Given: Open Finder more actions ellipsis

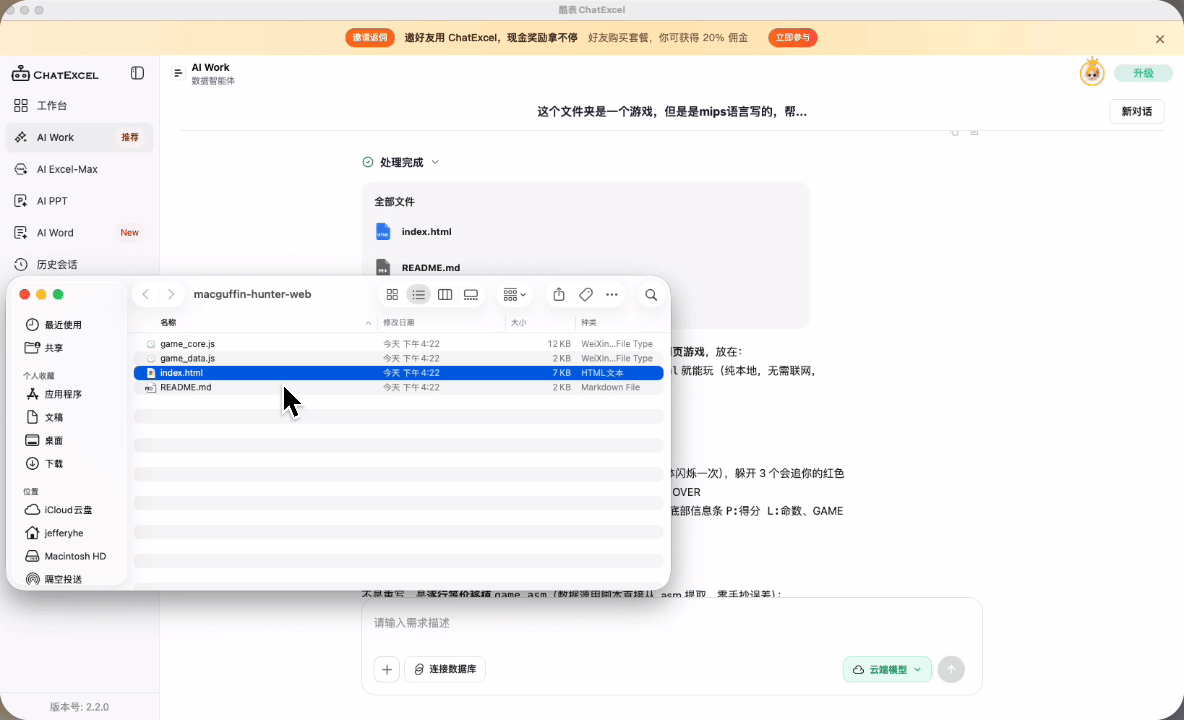Looking at the screenshot, I should coord(612,294).
